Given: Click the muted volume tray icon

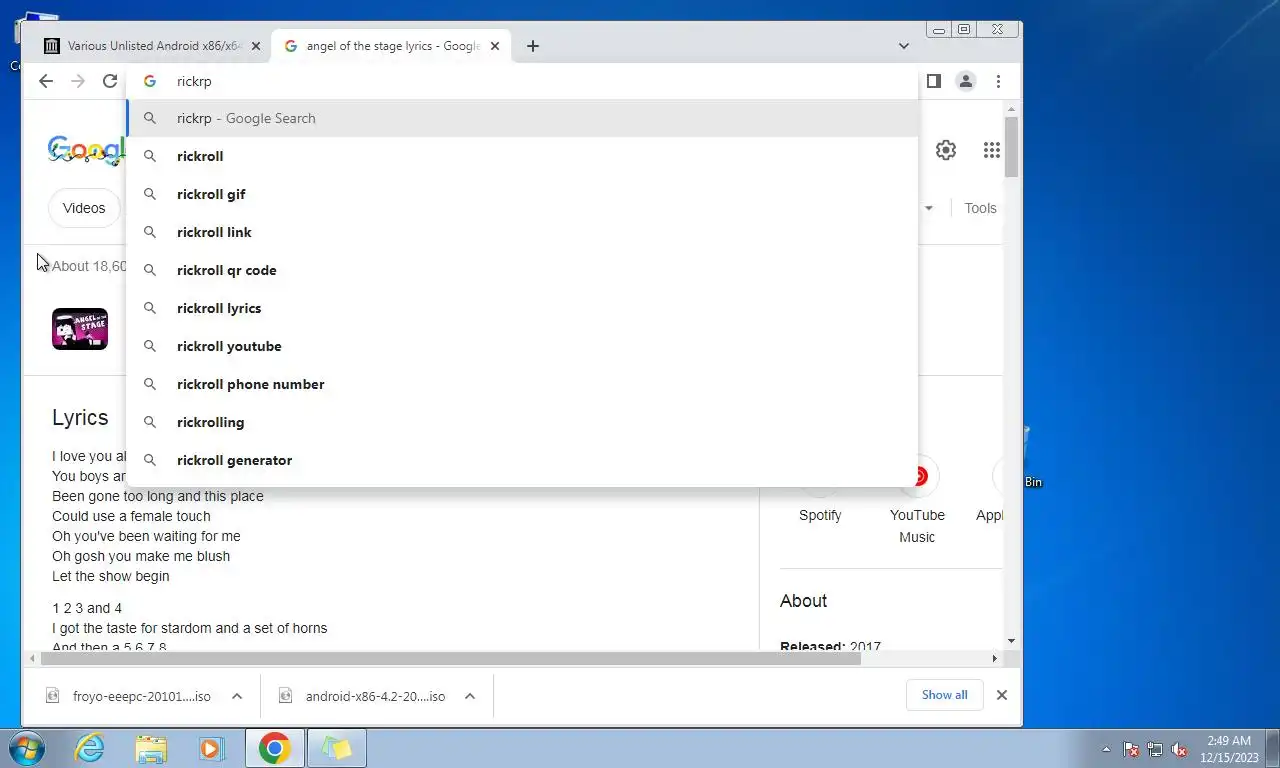Looking at the screenshot, I should pyautogui.click(x=1179, y=749).
